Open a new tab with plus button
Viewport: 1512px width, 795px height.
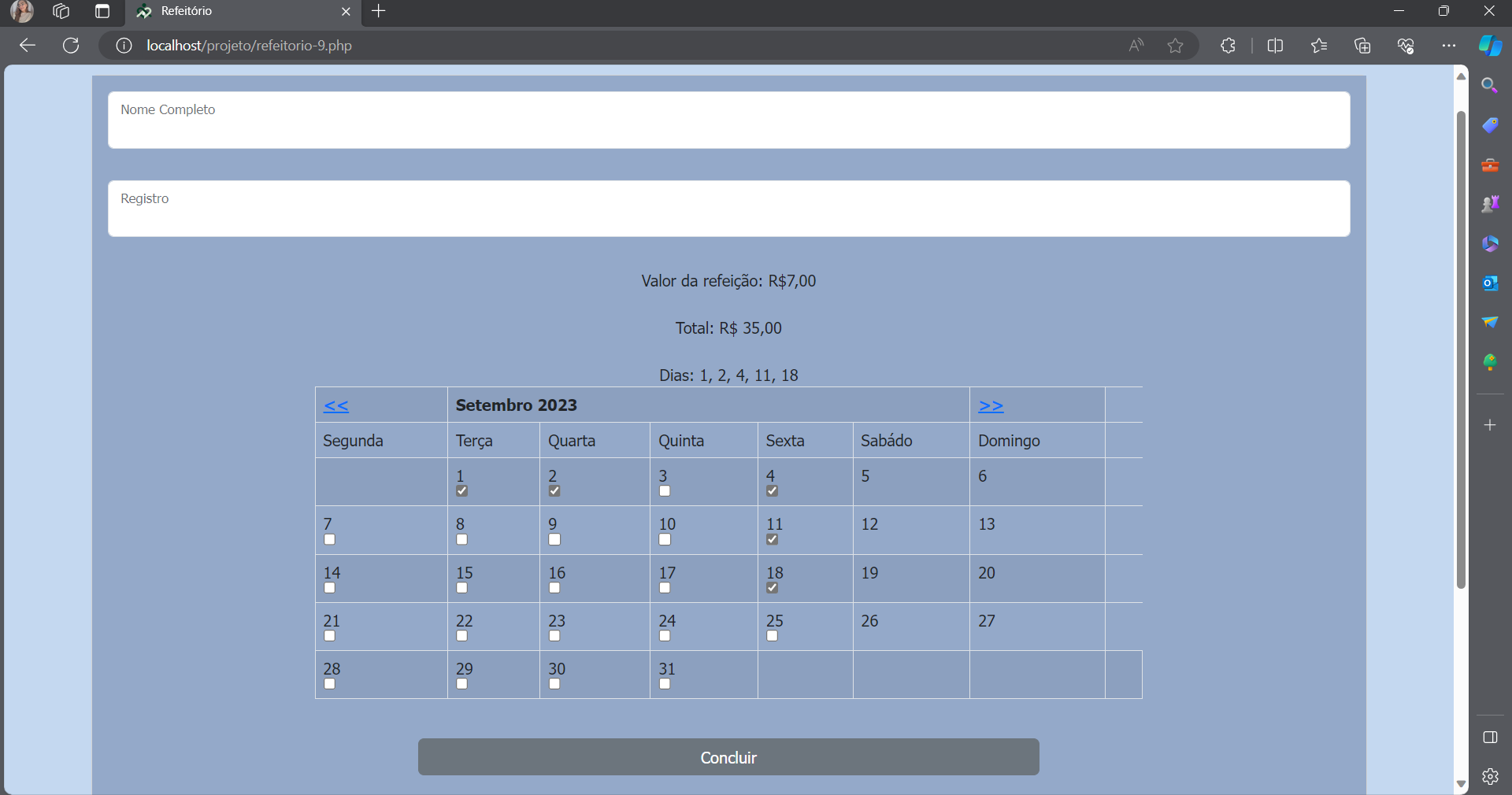pyautogui.click(x=379, y=11)
